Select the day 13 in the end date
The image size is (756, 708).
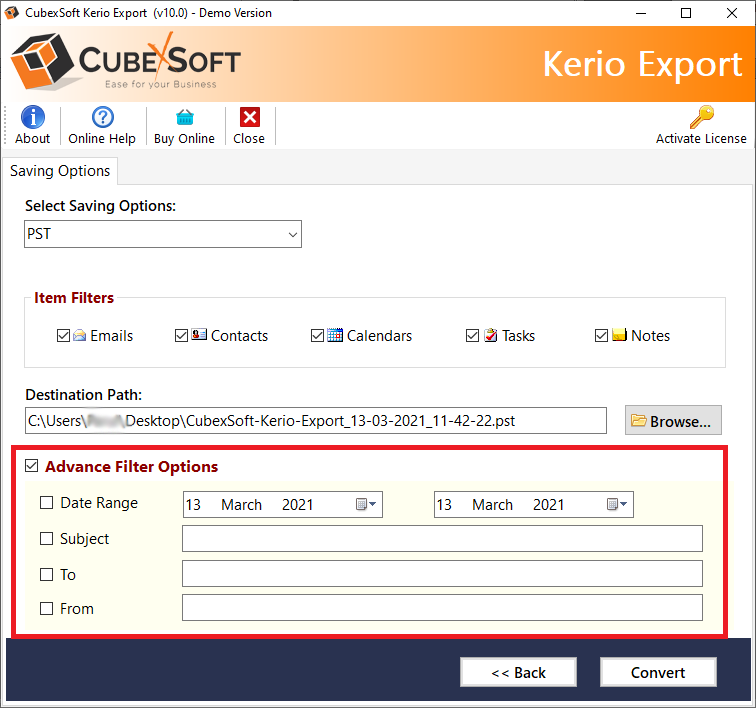point(444,505)
